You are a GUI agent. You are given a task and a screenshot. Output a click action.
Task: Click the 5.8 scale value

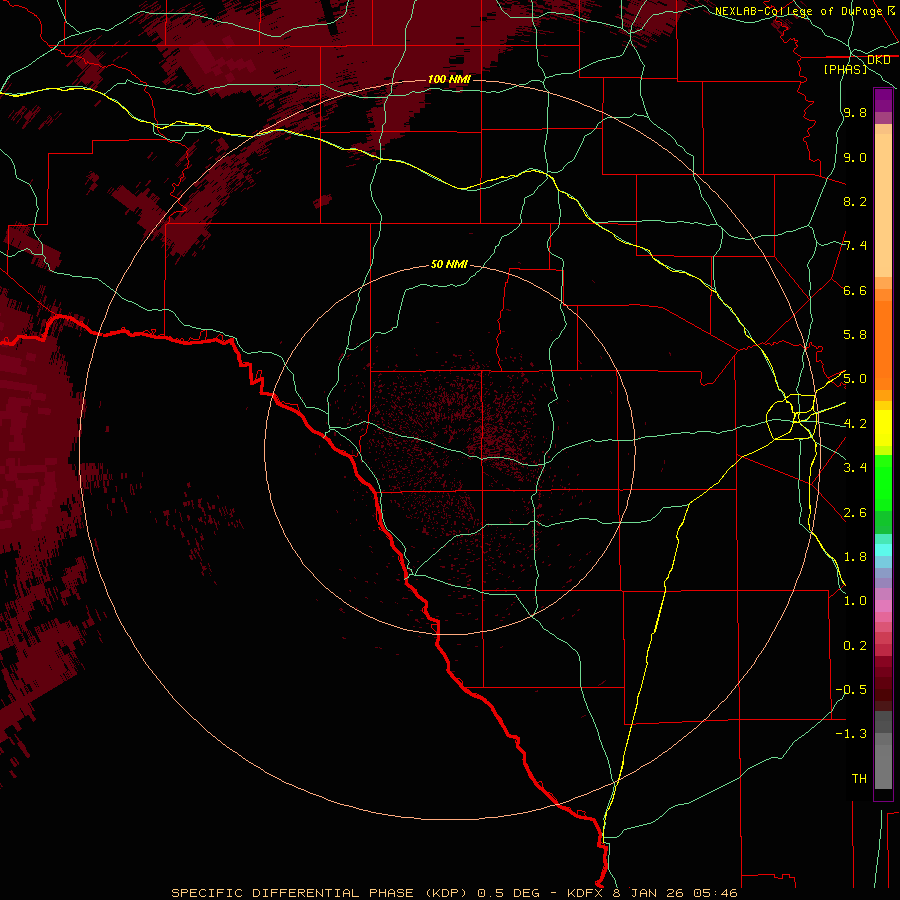[855, 335]
